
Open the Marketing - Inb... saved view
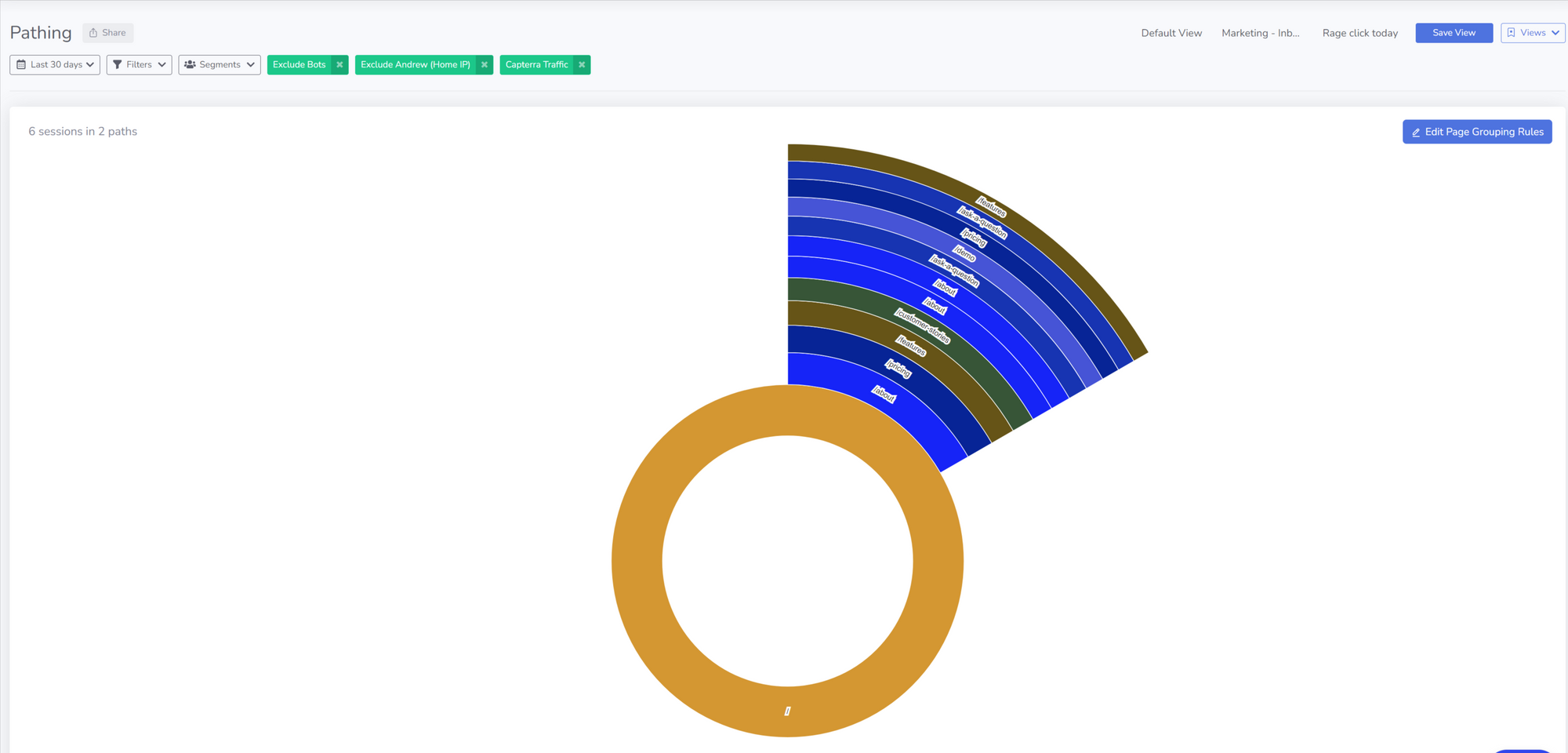[1260, 33]
